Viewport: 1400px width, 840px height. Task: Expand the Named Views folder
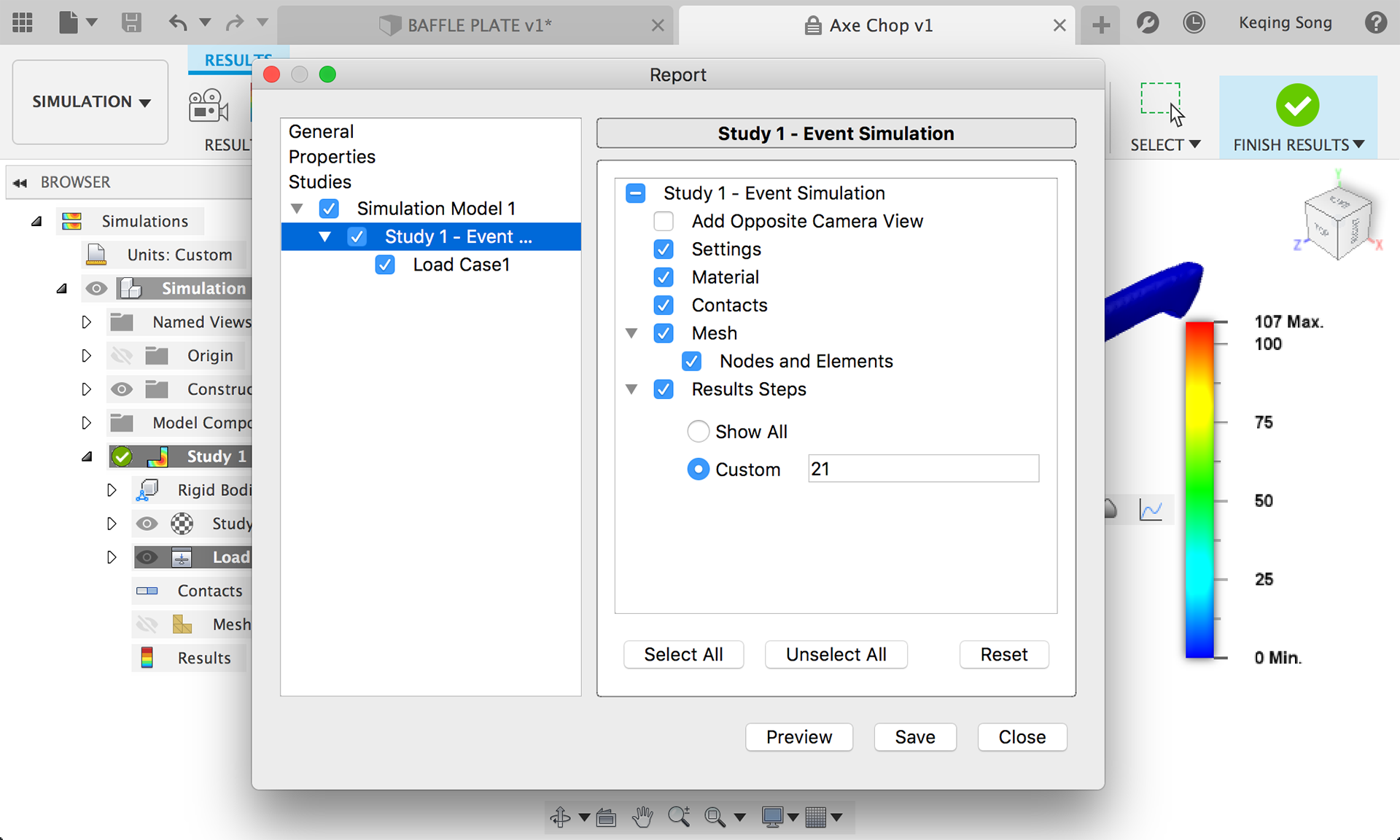(x=86, y=322)
